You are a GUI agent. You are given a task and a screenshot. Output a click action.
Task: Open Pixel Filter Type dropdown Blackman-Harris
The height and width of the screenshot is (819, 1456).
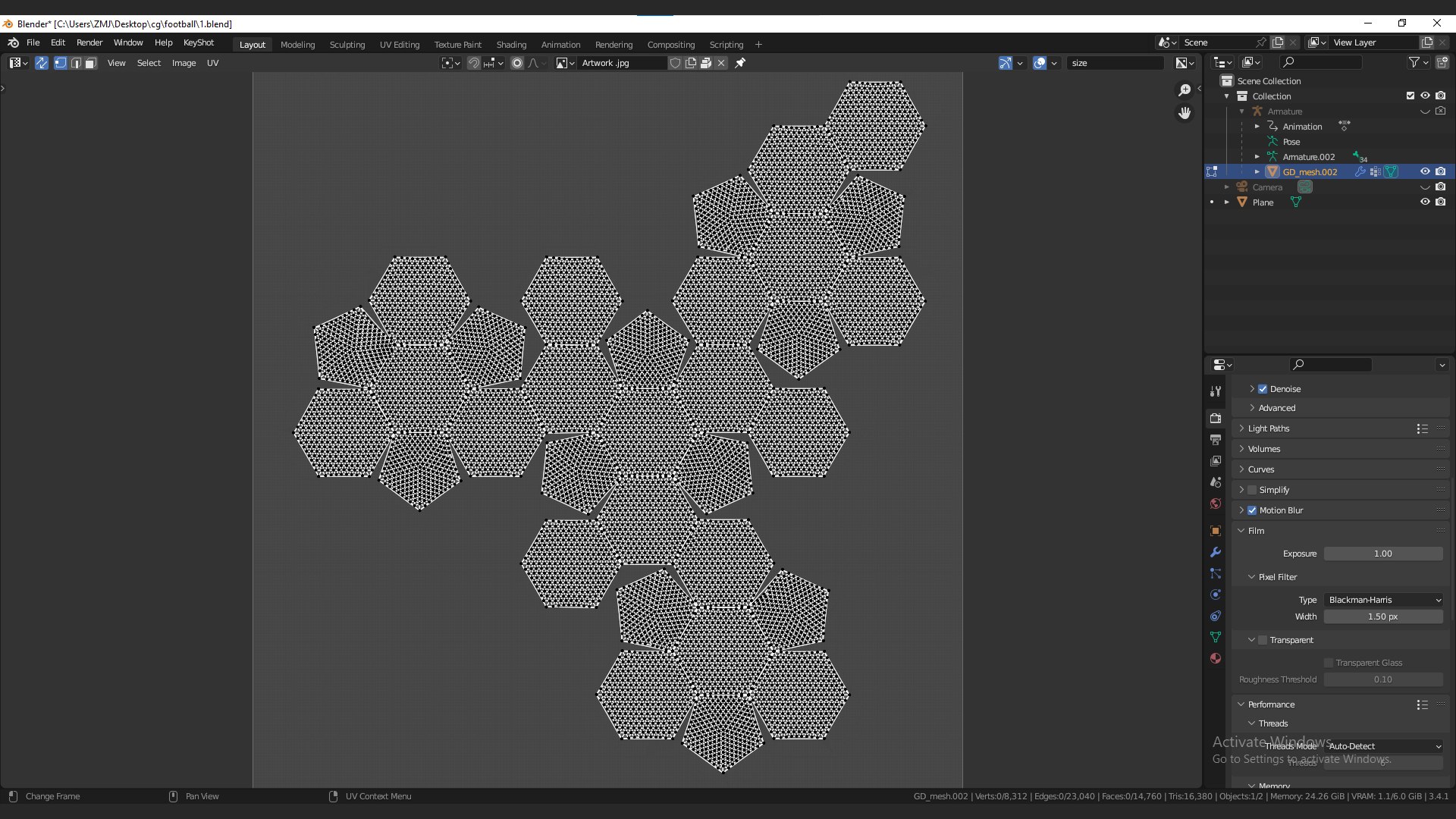pos(1383,600)
